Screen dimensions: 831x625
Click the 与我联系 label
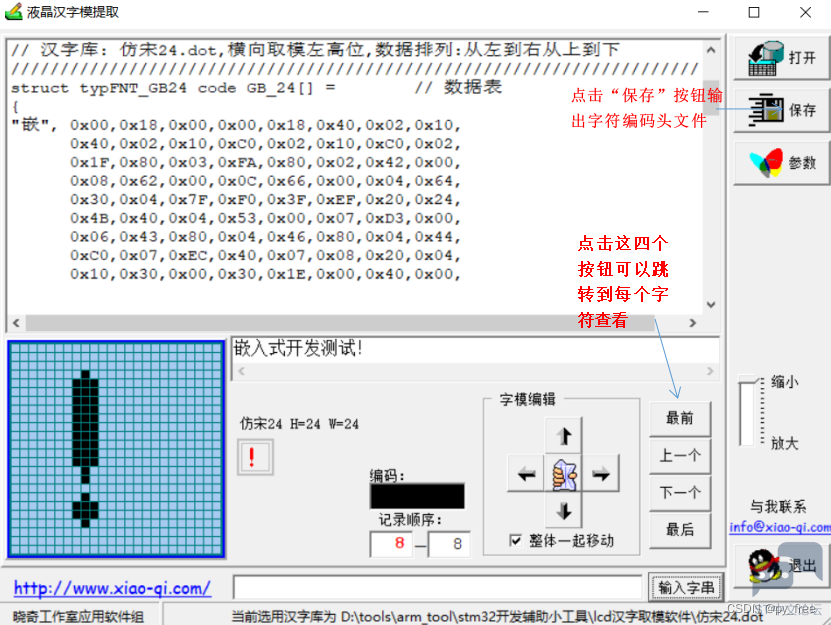tap(778, 506)
